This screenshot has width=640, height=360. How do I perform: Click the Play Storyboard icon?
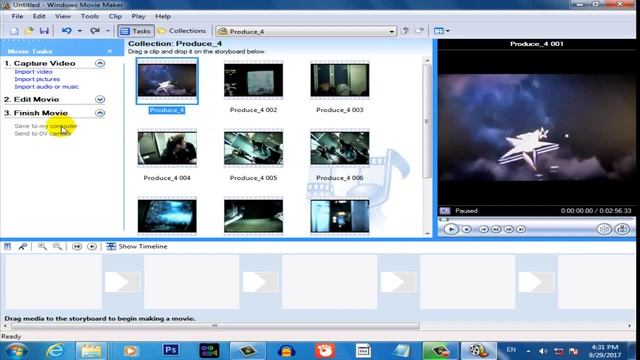click(x=92, y=247)
